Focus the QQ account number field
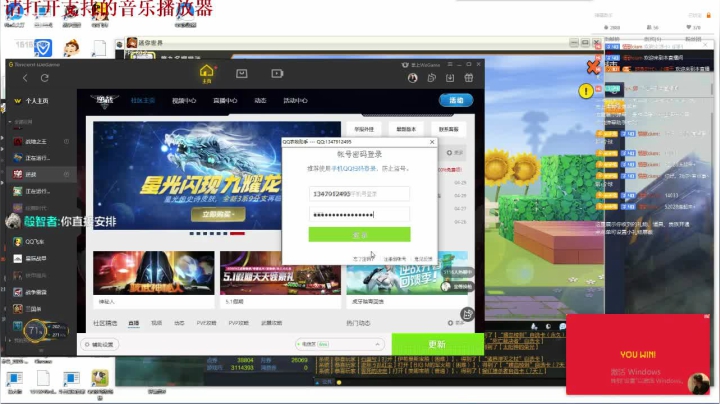720x404 pixels. pos(359,194)
